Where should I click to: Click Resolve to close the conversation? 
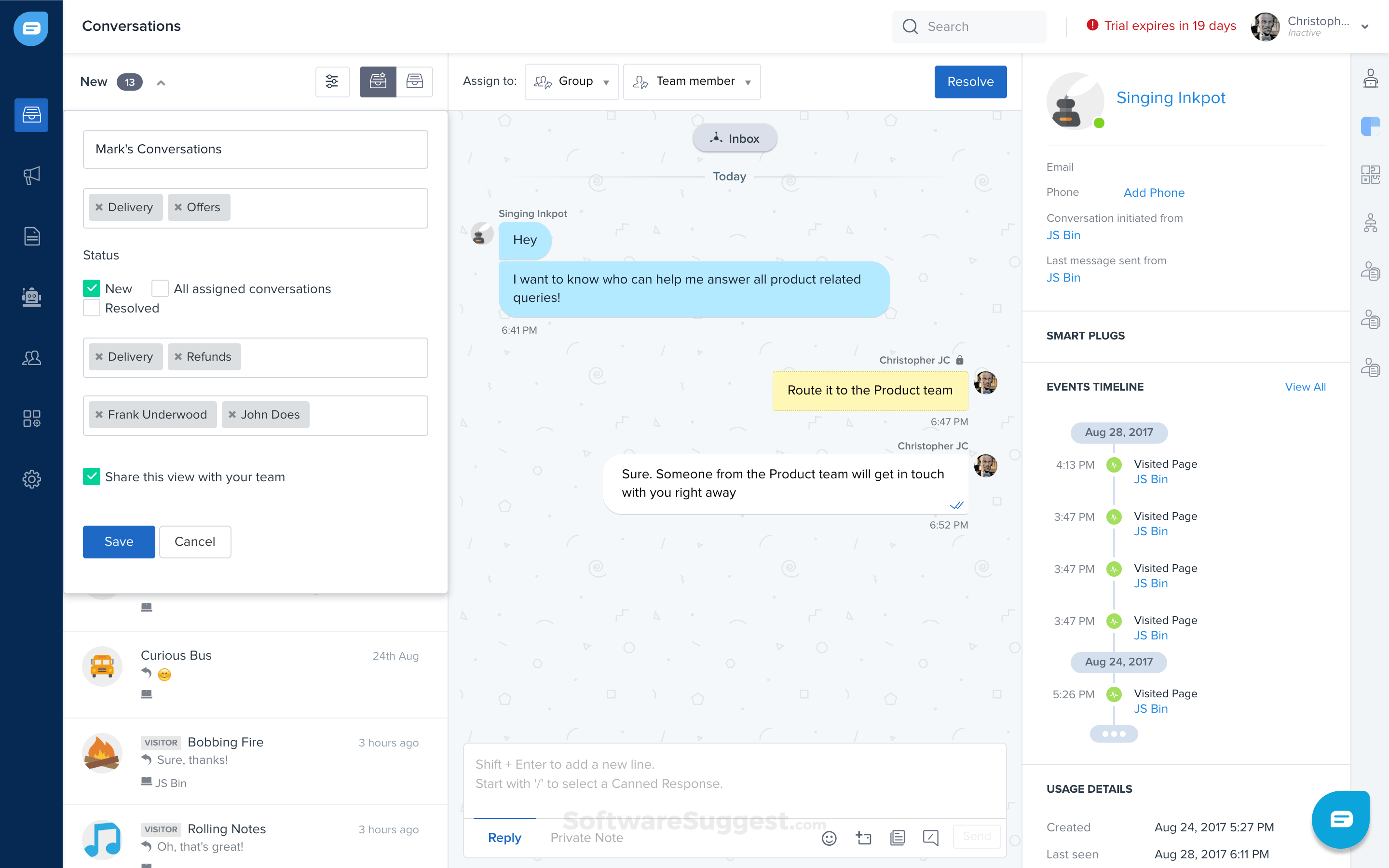(970, 81)
